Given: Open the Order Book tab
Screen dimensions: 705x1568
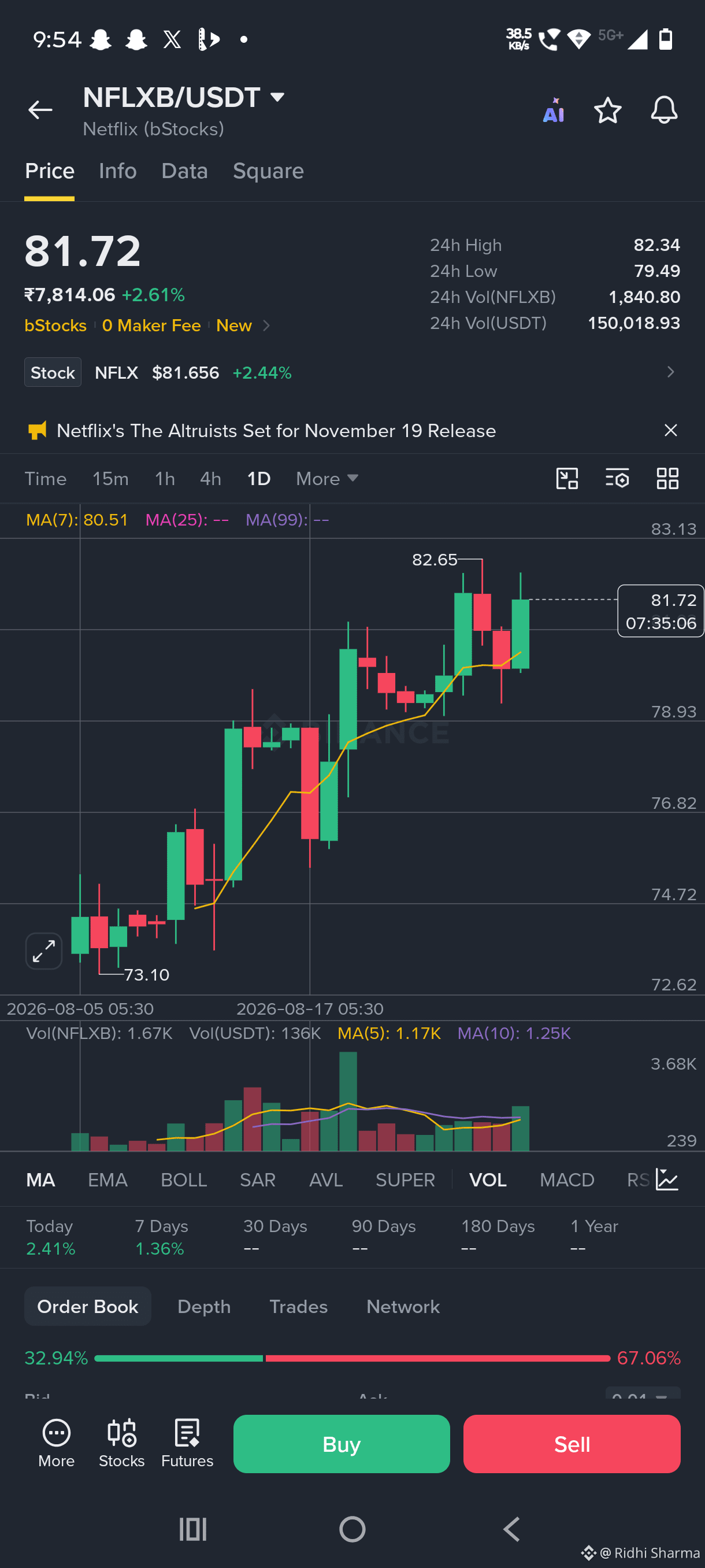Looking at the screenshot, I should (88, 1306).
